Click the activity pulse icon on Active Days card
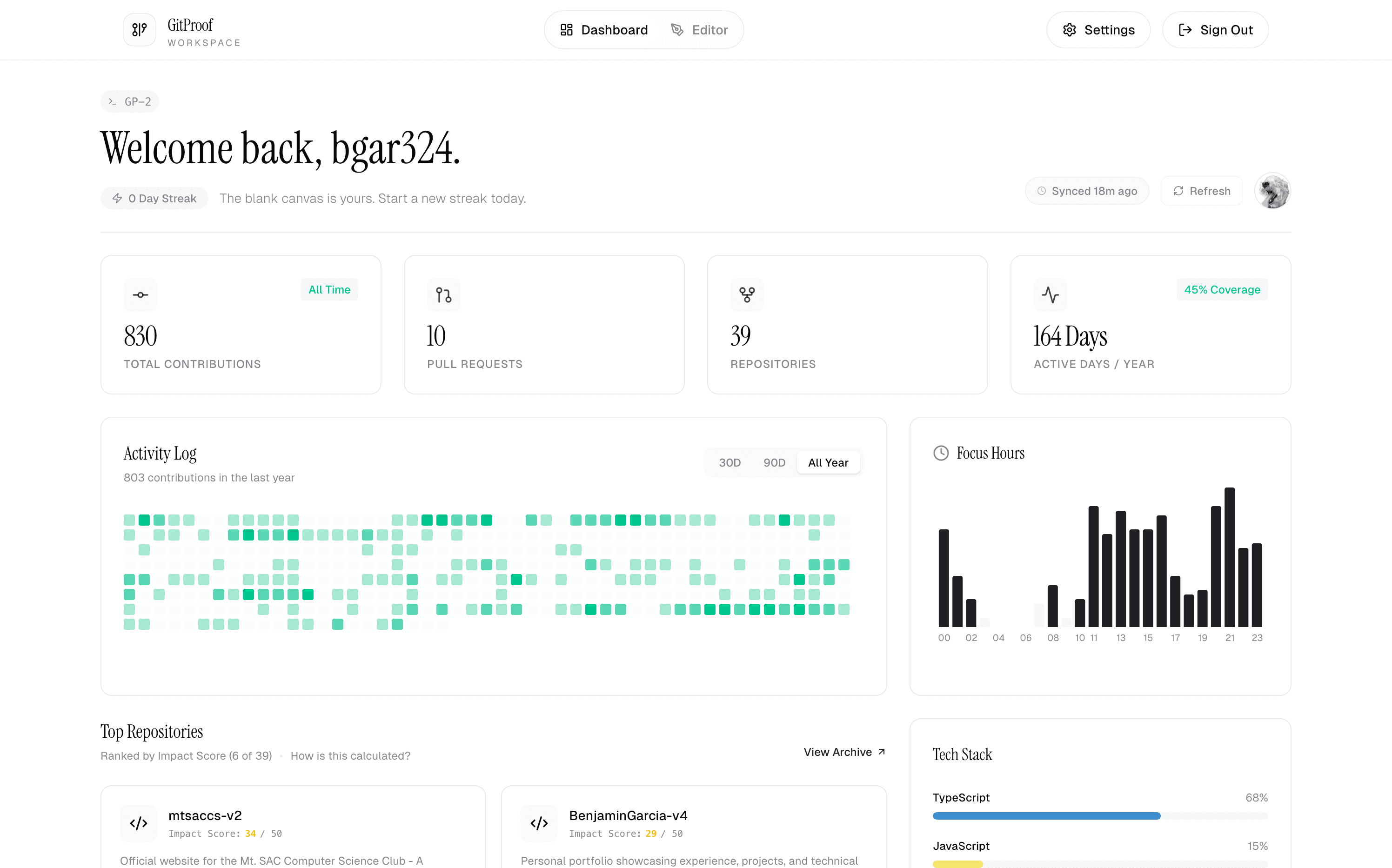The height and width of the screenshot is (868, 1392). click(1050, 294)
